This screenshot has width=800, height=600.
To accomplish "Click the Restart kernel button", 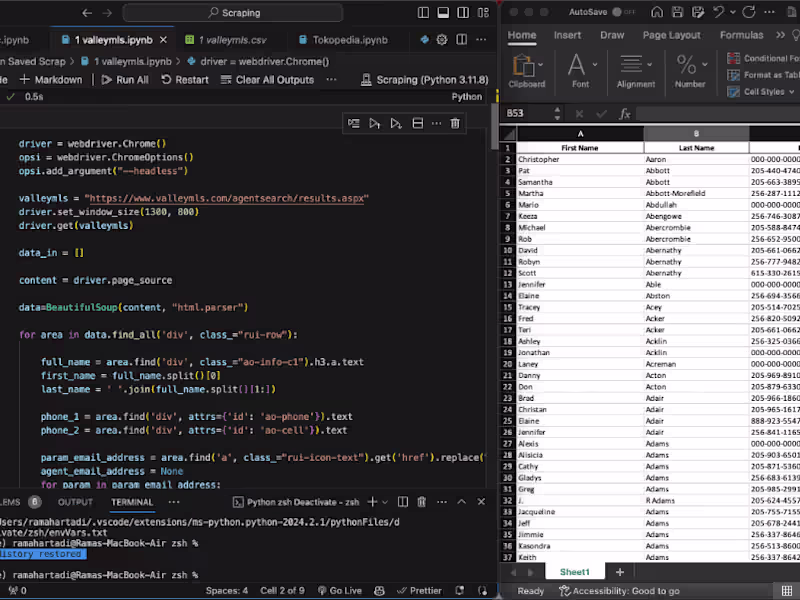I will (x=184, y=80).
